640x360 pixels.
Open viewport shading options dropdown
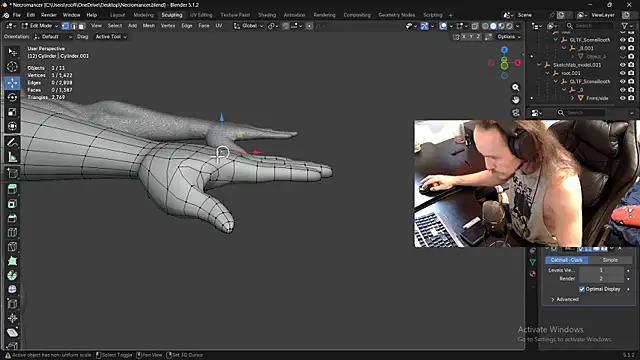518,26
